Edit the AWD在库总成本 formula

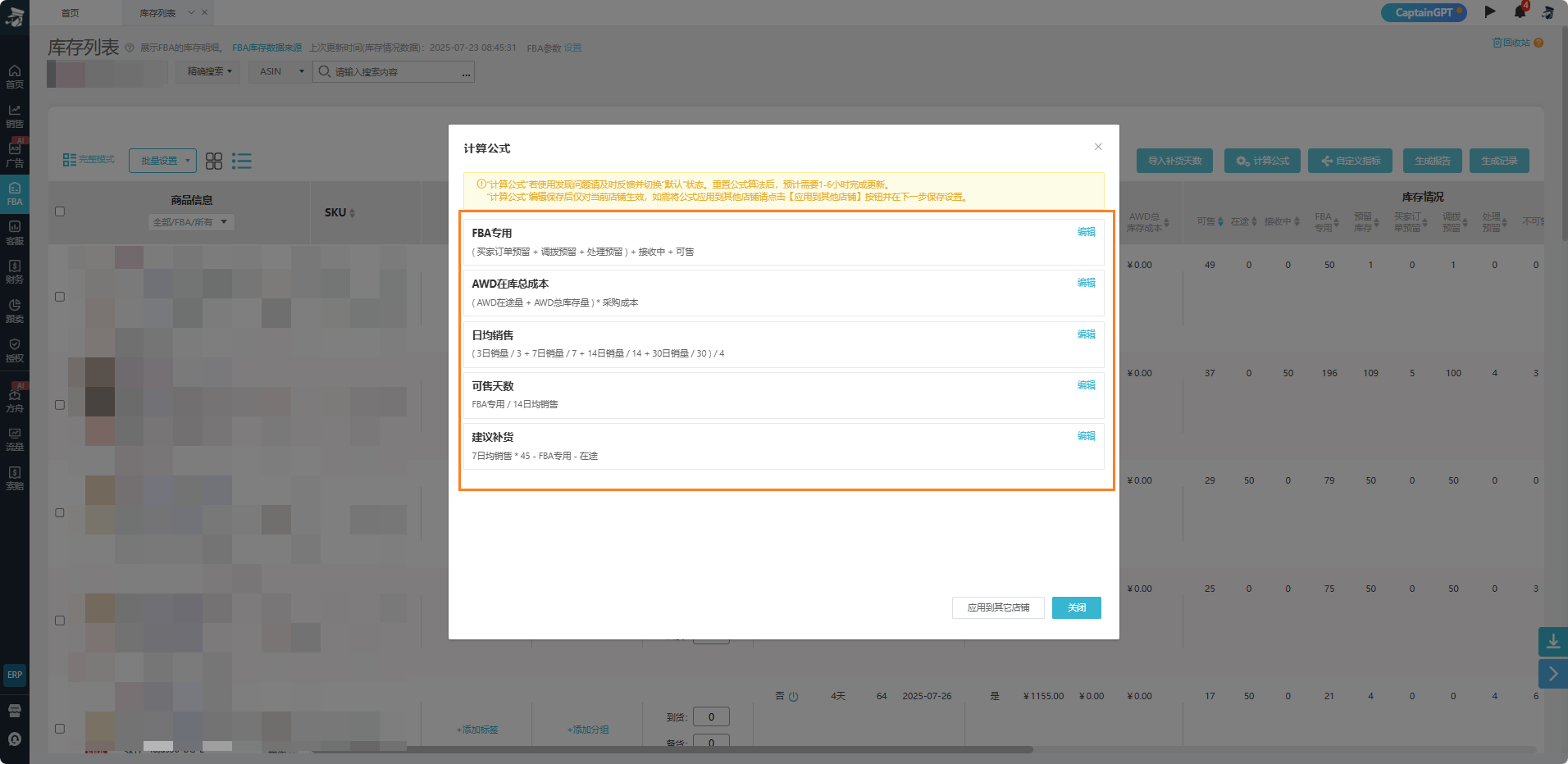coord(1086,283)
